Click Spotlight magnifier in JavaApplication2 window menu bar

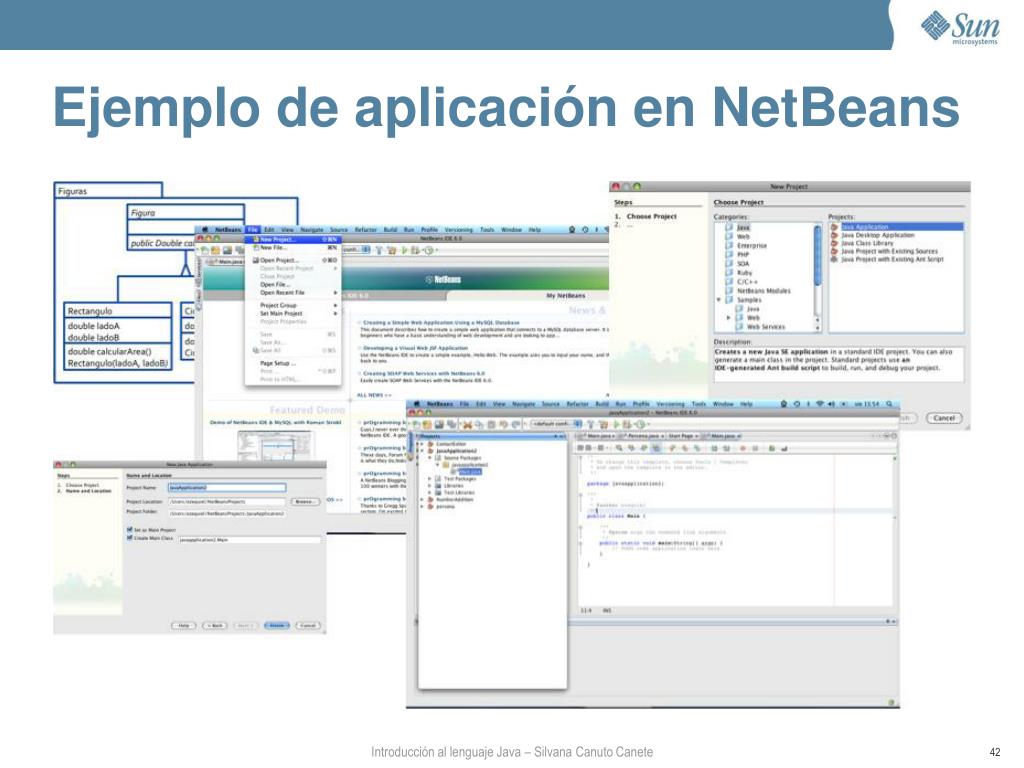point(889,404)
